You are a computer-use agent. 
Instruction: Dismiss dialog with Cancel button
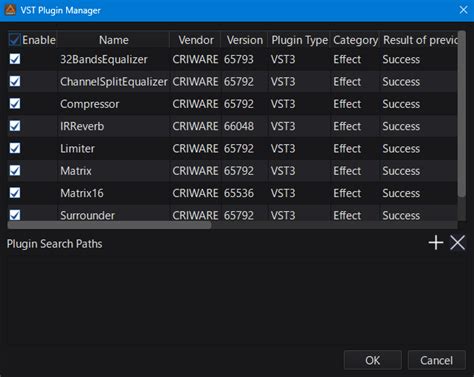tap(436, 360)
